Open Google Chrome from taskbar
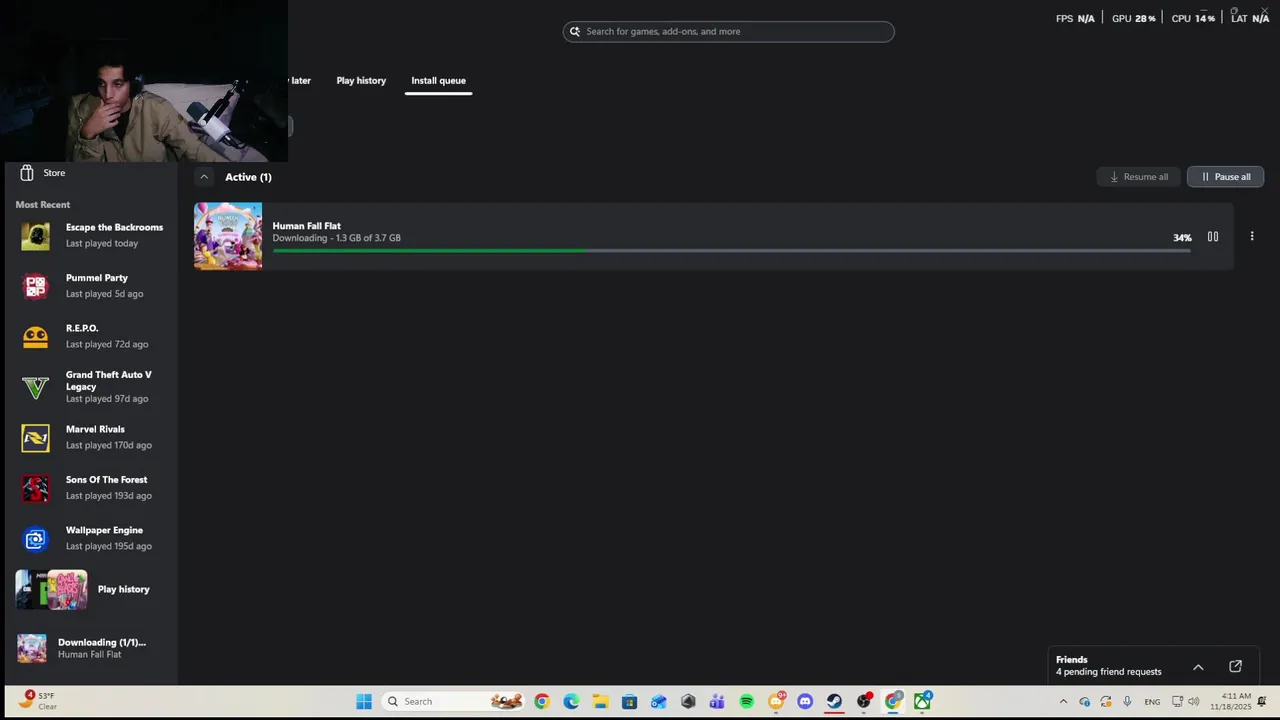This screenshot has height=720, width=1280. click(542, 701)
